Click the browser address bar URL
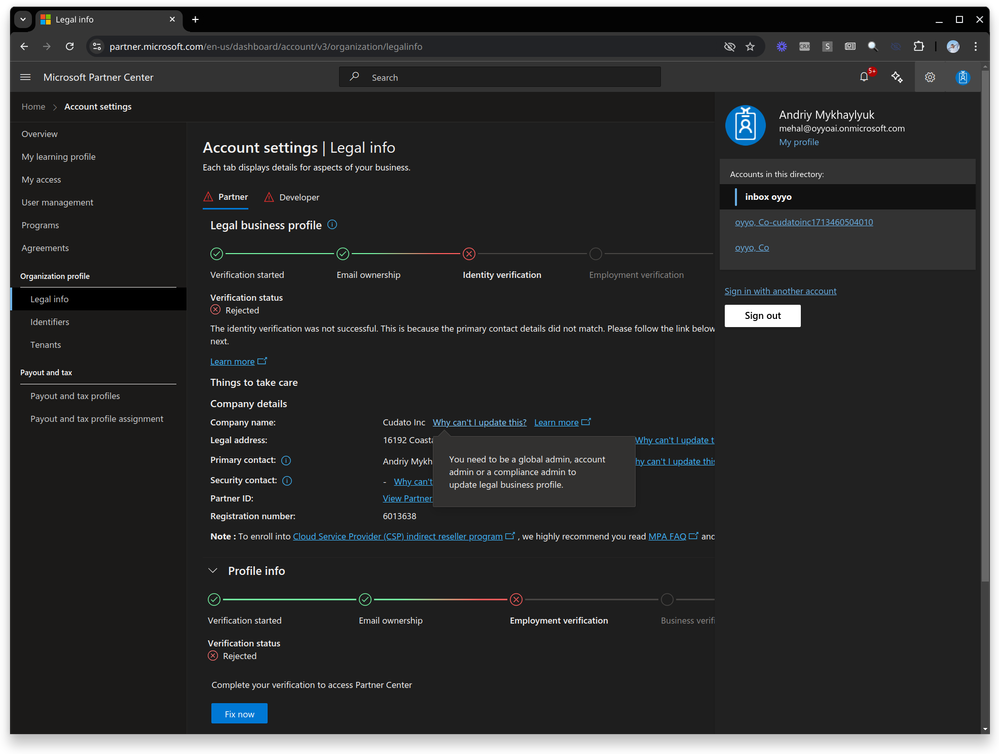The height and width of the screenshot is (754, 999). 266,47
